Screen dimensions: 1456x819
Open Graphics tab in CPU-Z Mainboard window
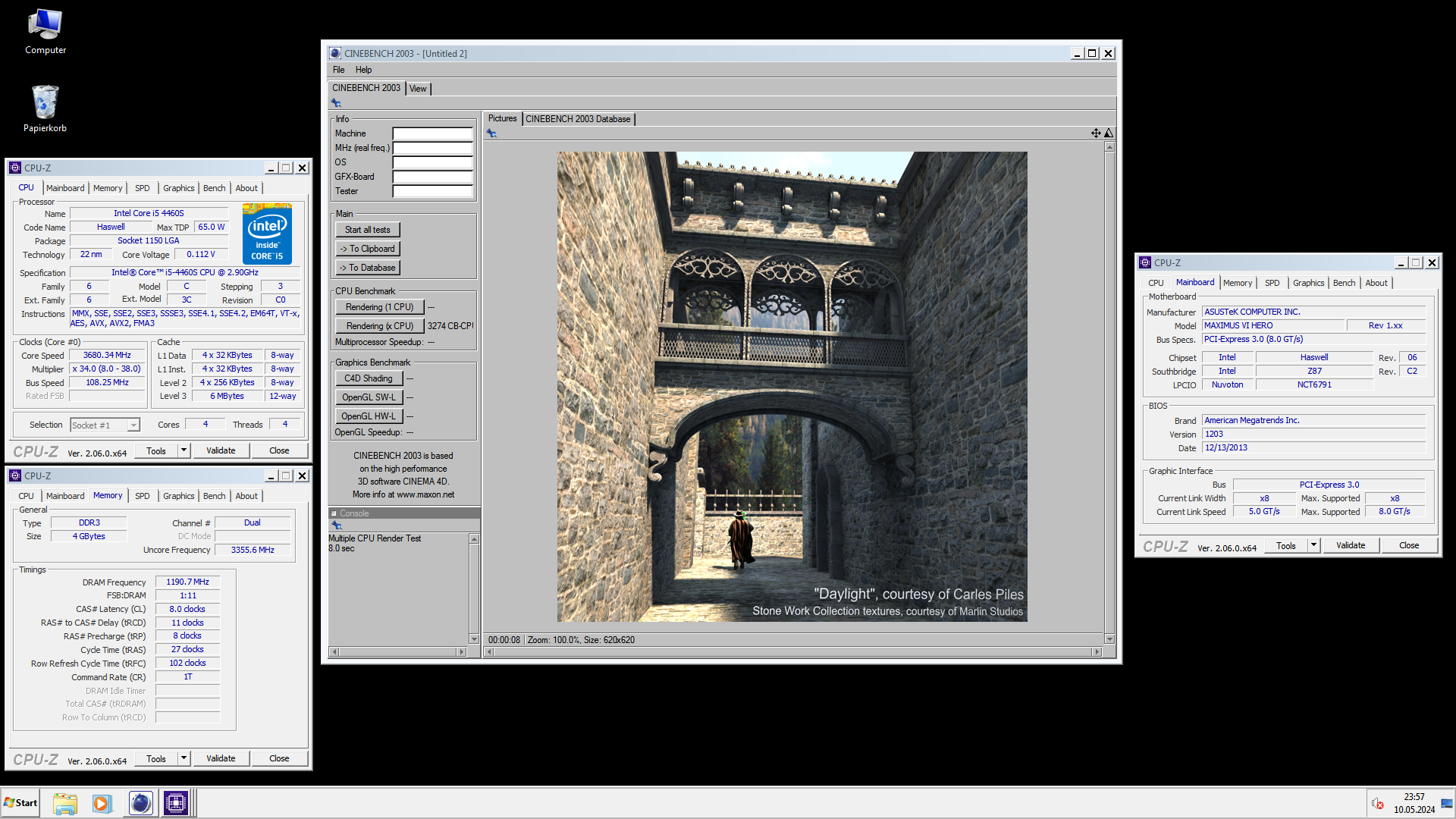coord(1308,283)
